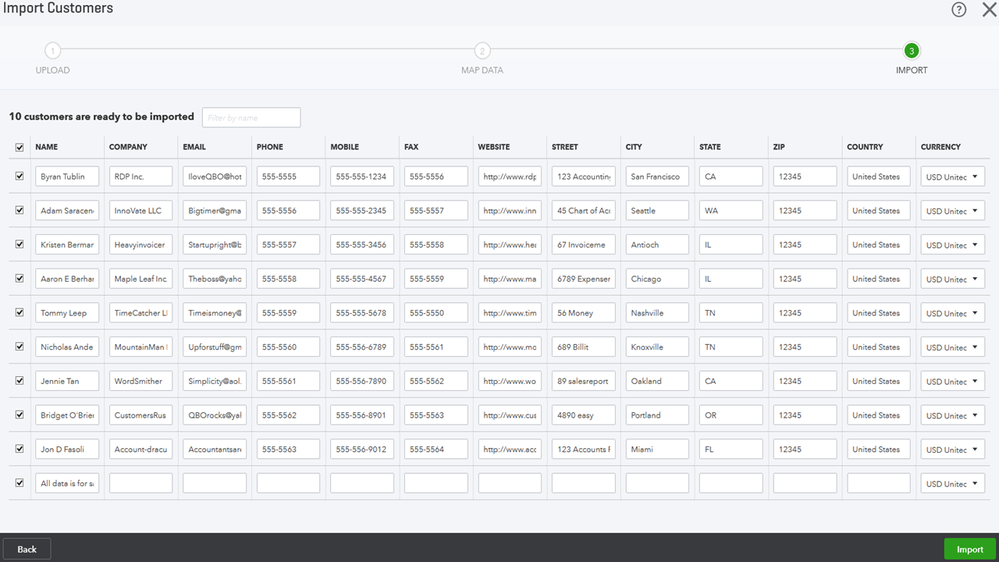This screenshot has height=562, width=999.
Task: Open currency dropdown for Adam Saraceno row
Action: tap(952, 211)
